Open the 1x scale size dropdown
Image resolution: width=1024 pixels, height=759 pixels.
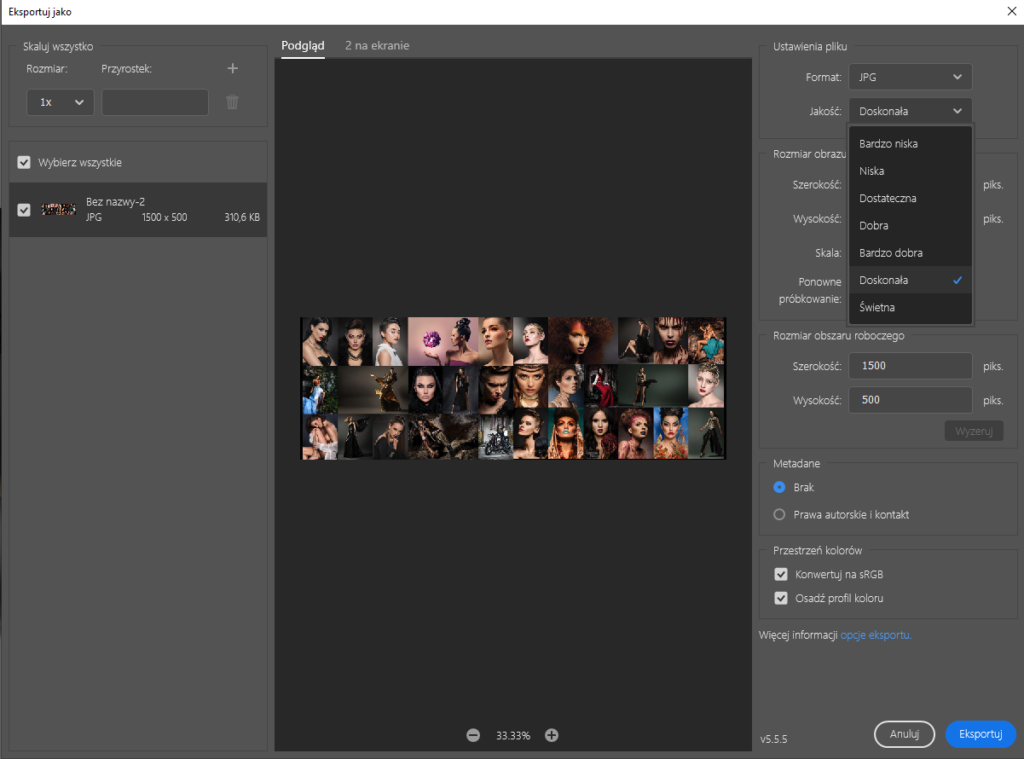pyautogui.click(x=60, y=102)
